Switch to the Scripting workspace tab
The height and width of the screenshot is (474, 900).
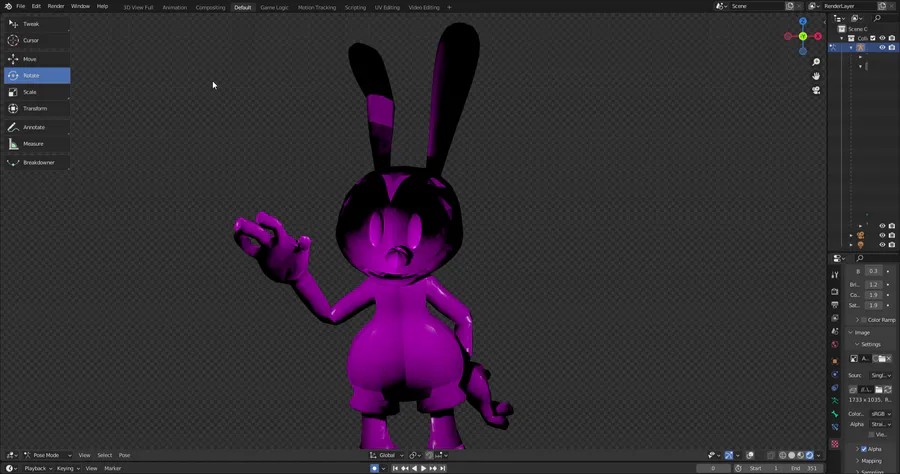tap(355, 7)
